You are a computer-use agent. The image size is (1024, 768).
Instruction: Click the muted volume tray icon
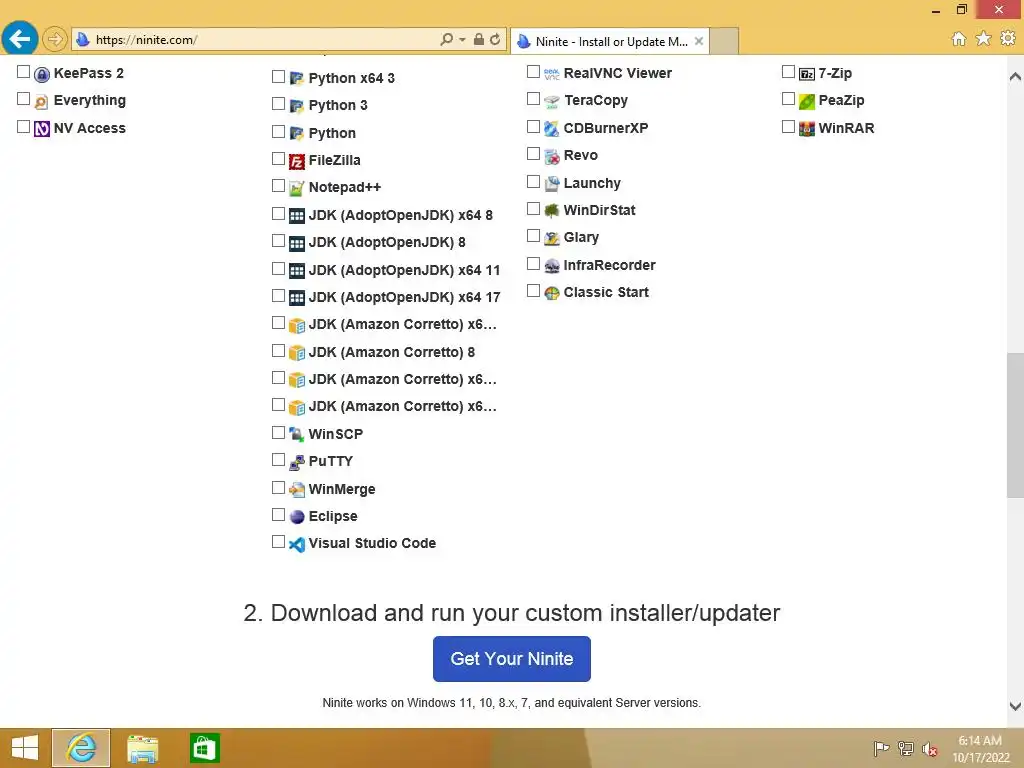[x=930, y=749]
